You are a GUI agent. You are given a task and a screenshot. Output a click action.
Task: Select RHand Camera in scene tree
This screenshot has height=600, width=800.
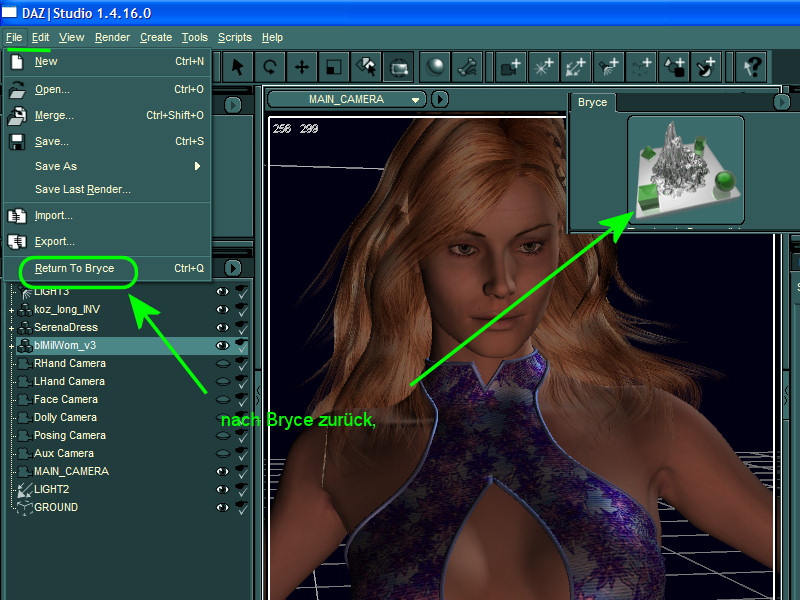(x=70, y=364)
